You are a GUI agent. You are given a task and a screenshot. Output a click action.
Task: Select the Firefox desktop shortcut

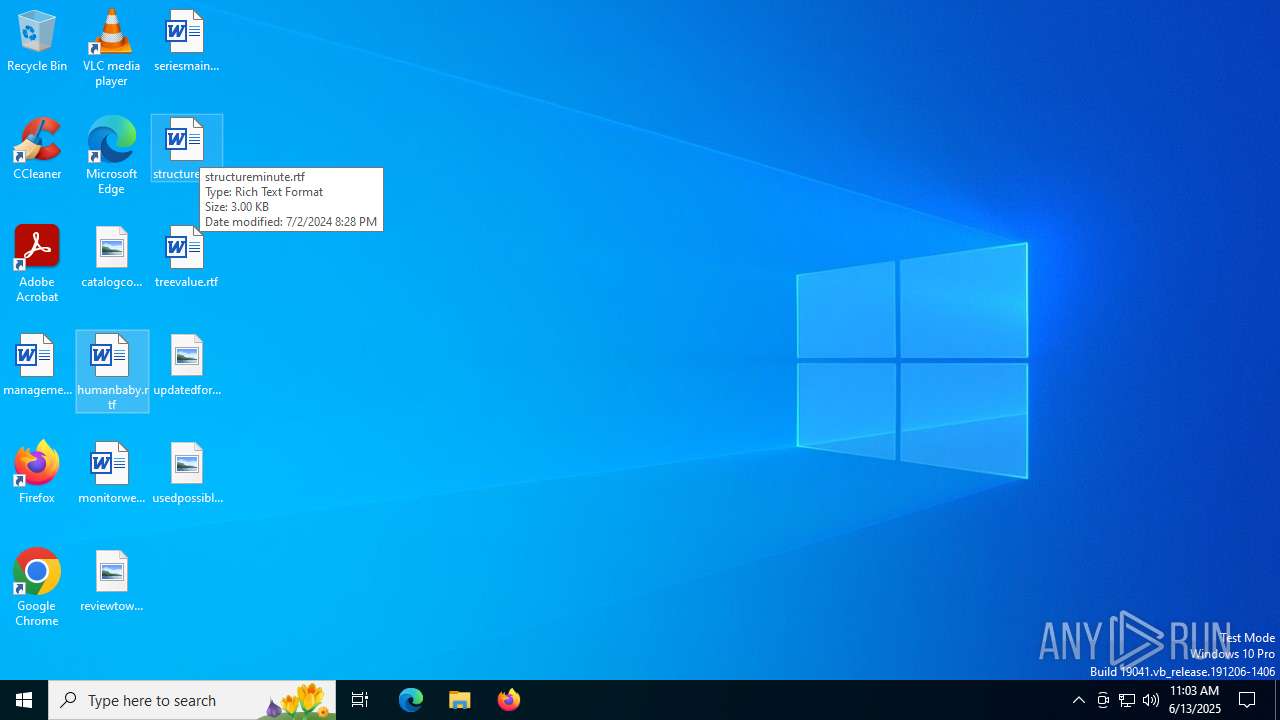point(37,473)
